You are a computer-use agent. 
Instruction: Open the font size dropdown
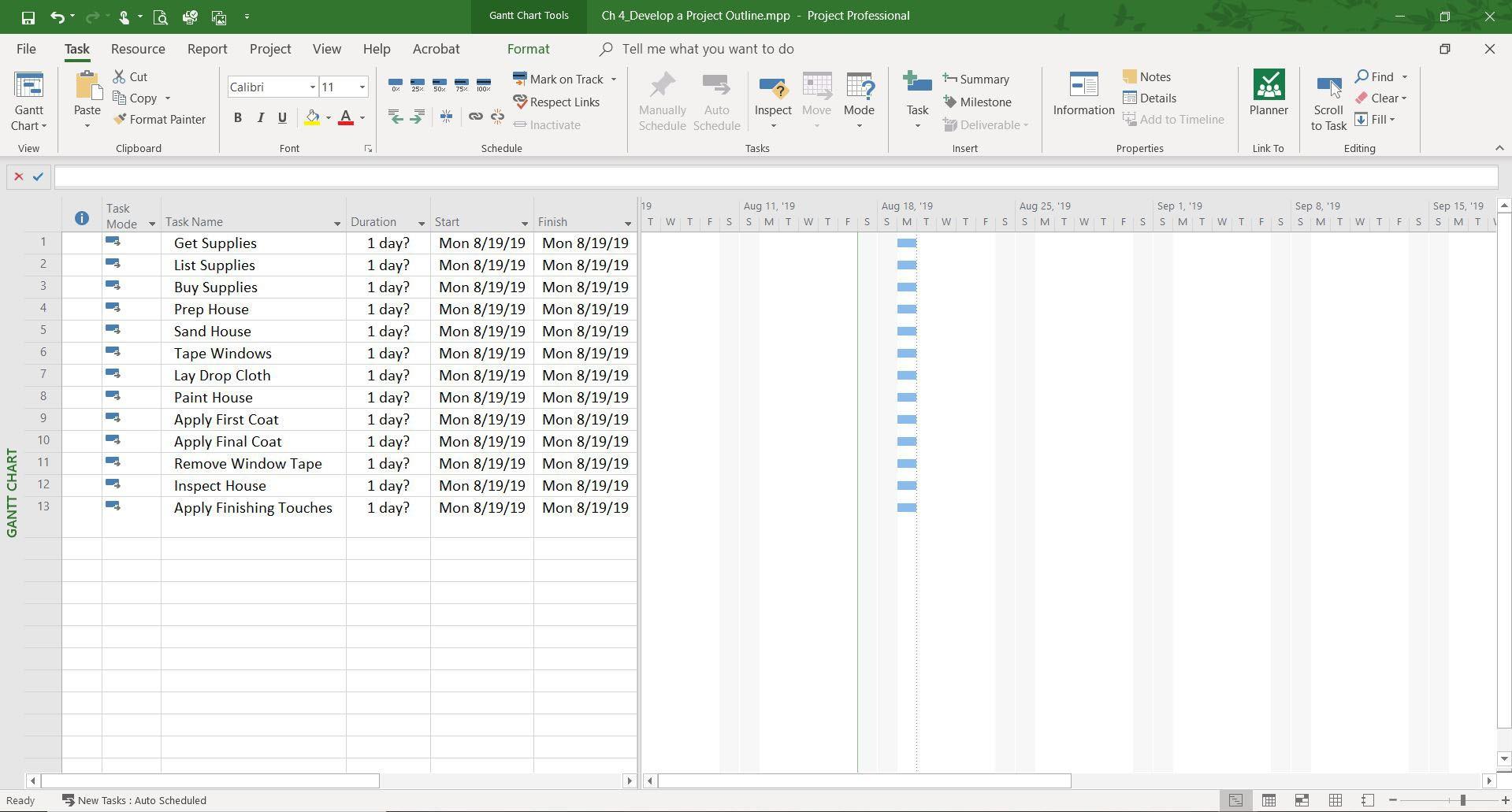pyautogui.click(x=362, y=87)
